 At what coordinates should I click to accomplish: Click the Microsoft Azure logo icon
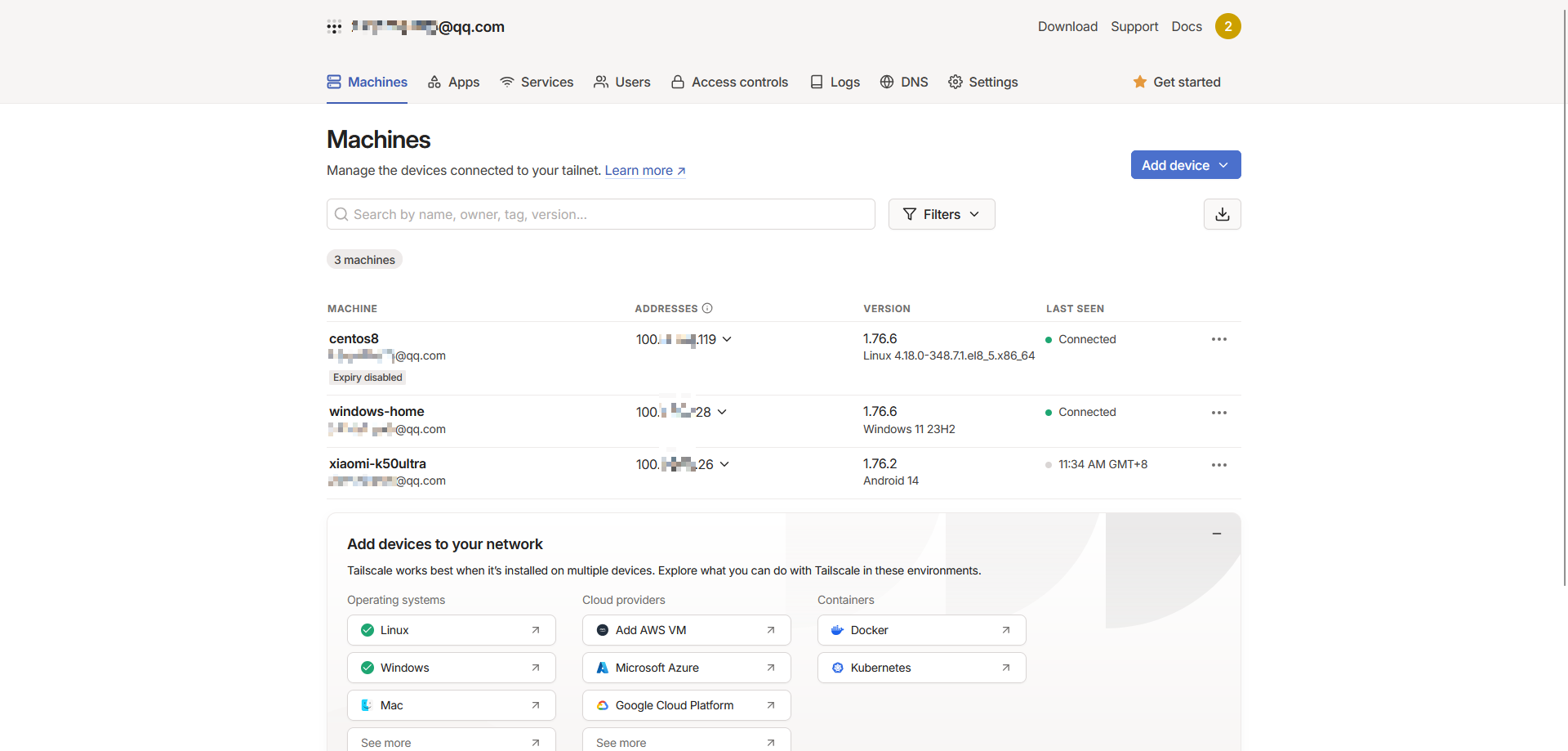pos(602,668)
